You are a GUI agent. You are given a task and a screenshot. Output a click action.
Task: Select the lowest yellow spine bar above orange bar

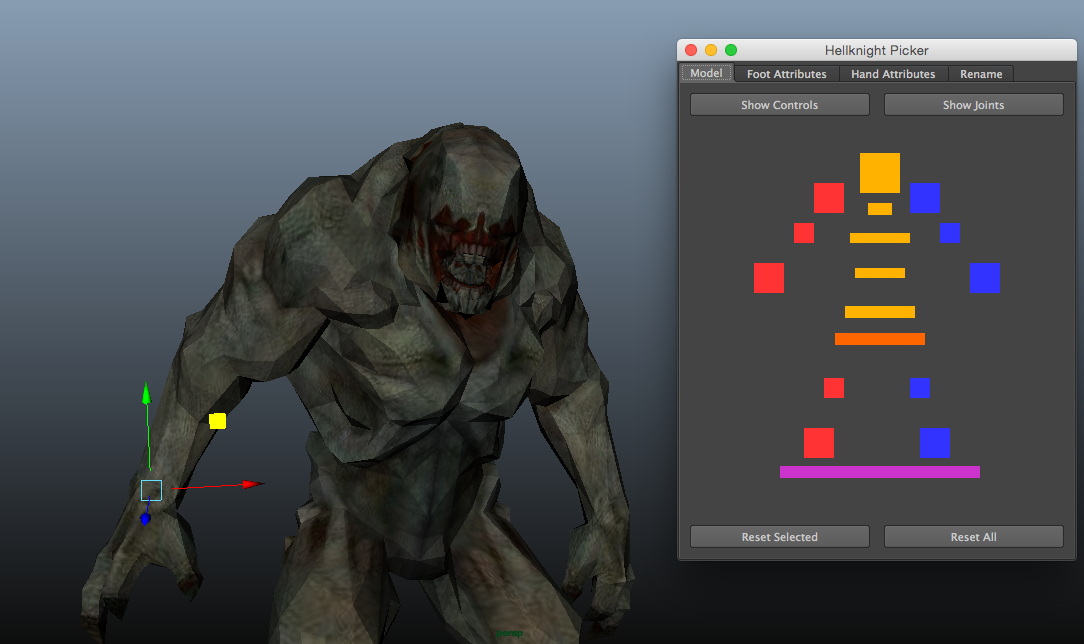(x=879, y=312)
